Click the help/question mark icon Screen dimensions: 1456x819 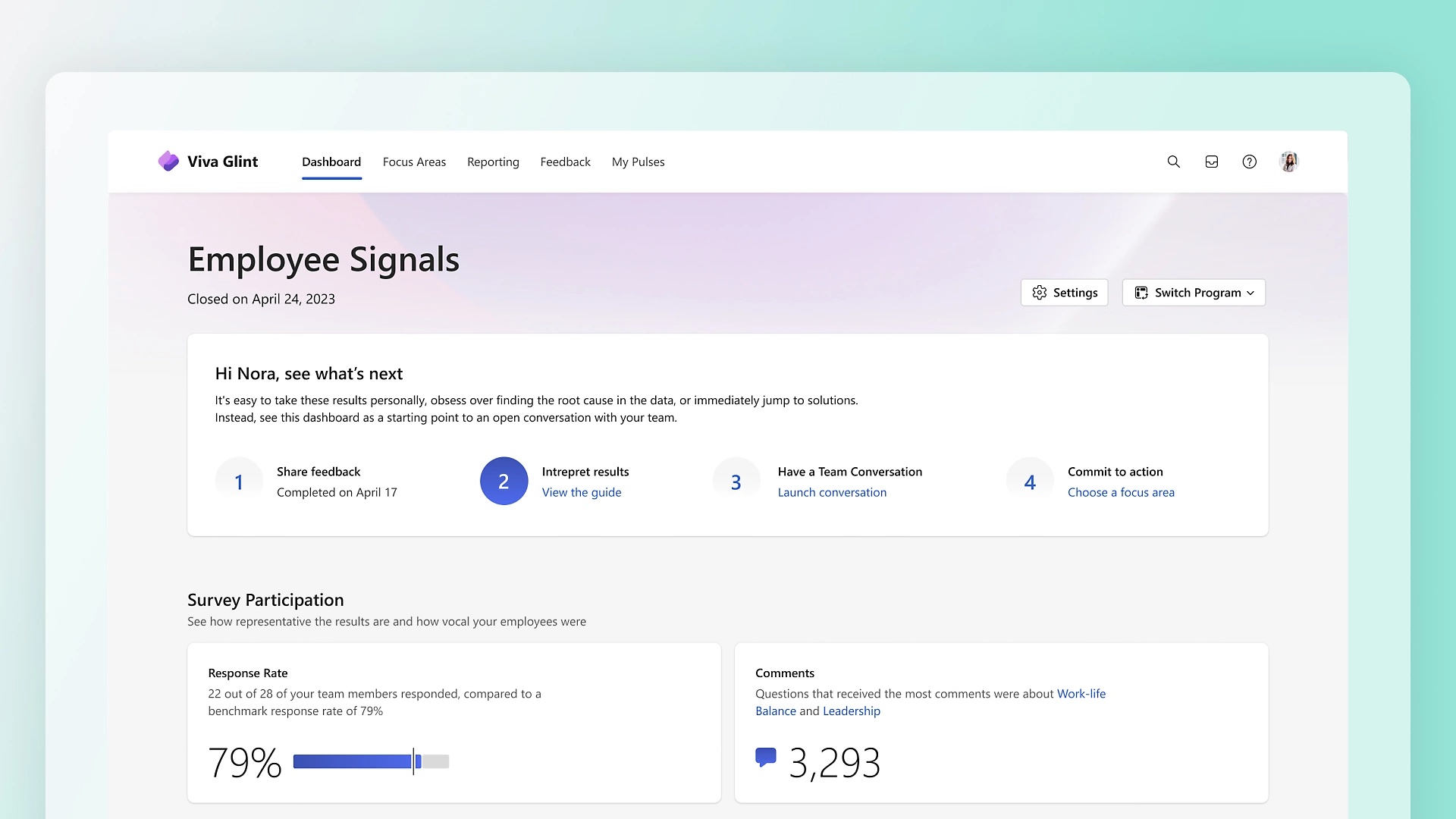click(x=1250, y=161)
